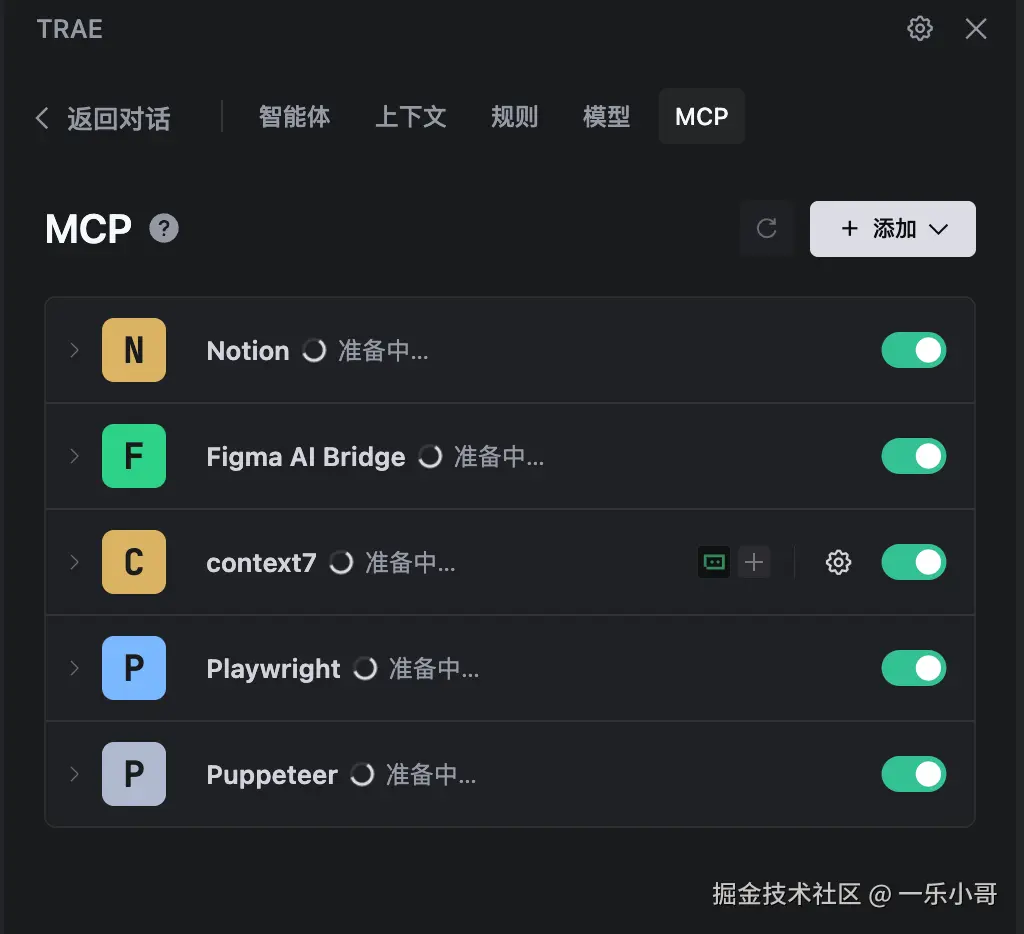Expand the context7 server row
The image size is (1024, 934).
click(x=74, y=562)
